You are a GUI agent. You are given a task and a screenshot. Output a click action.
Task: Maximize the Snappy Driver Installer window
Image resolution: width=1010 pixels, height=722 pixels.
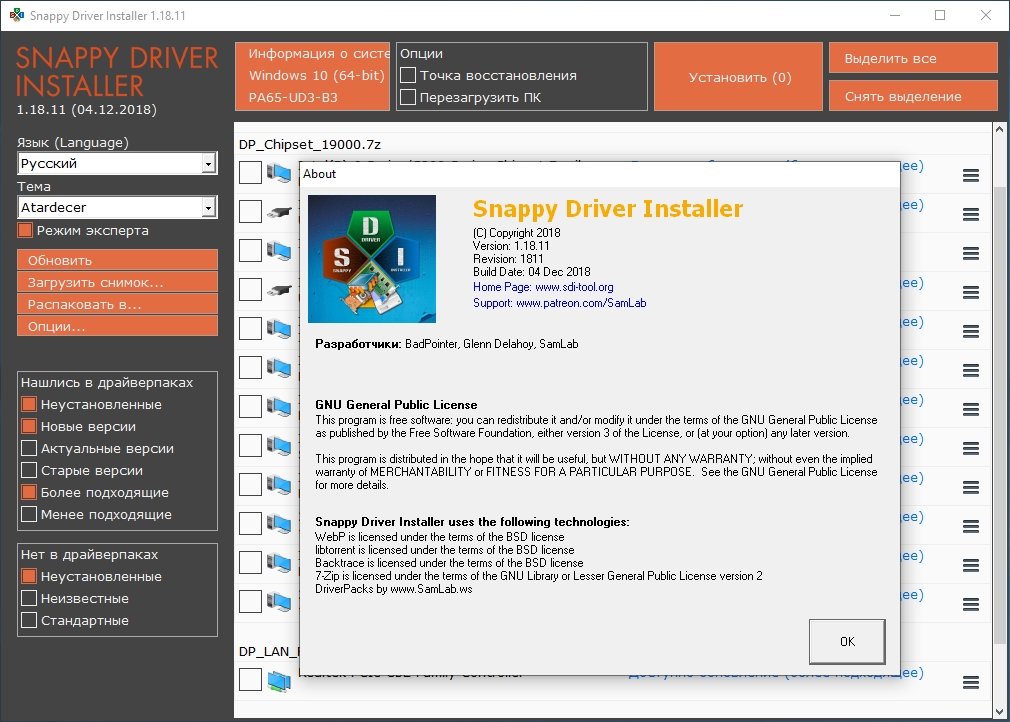click(940, 15)
